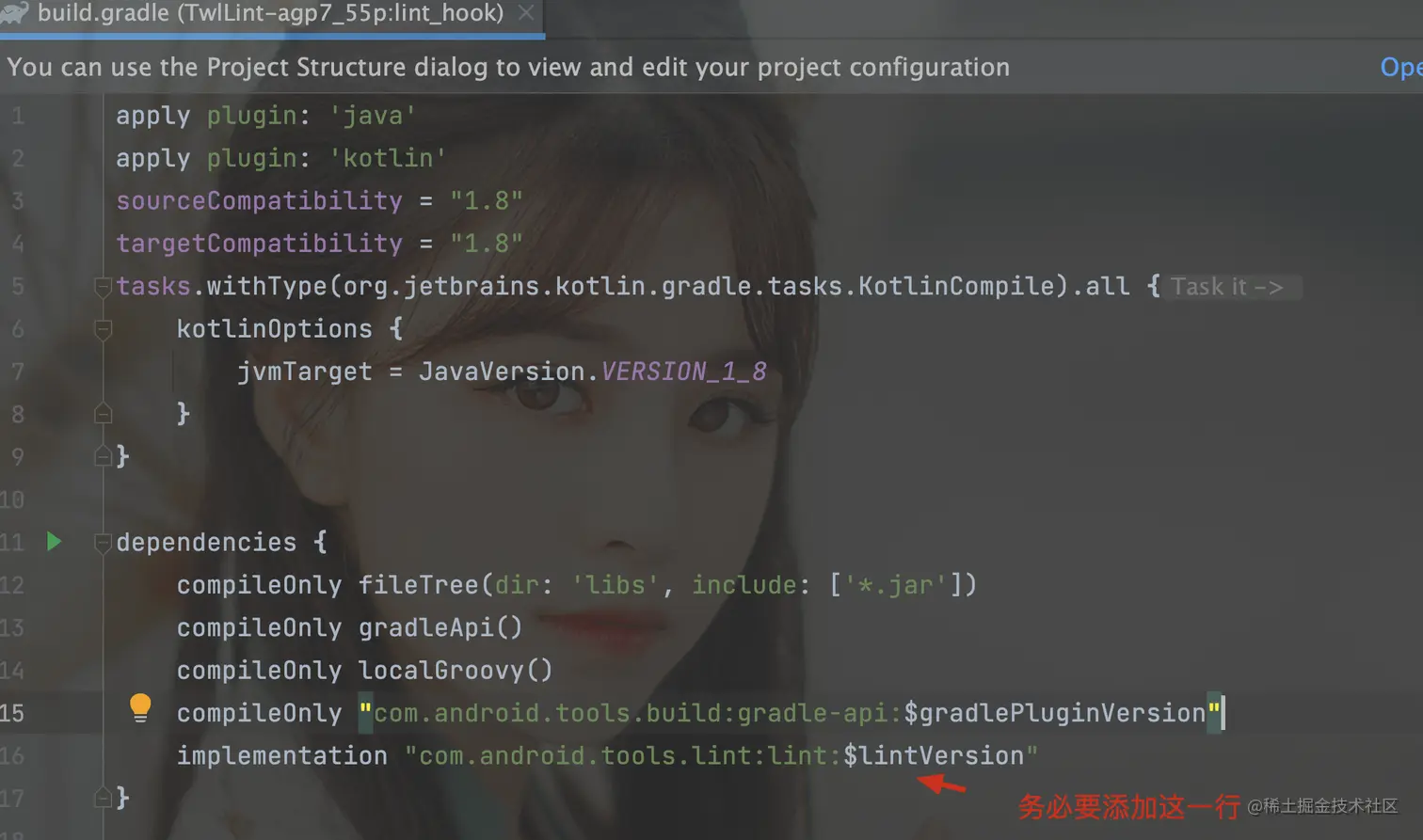
Task: Collapse the tasks.withType block fold marker
Action: [104, 287]
